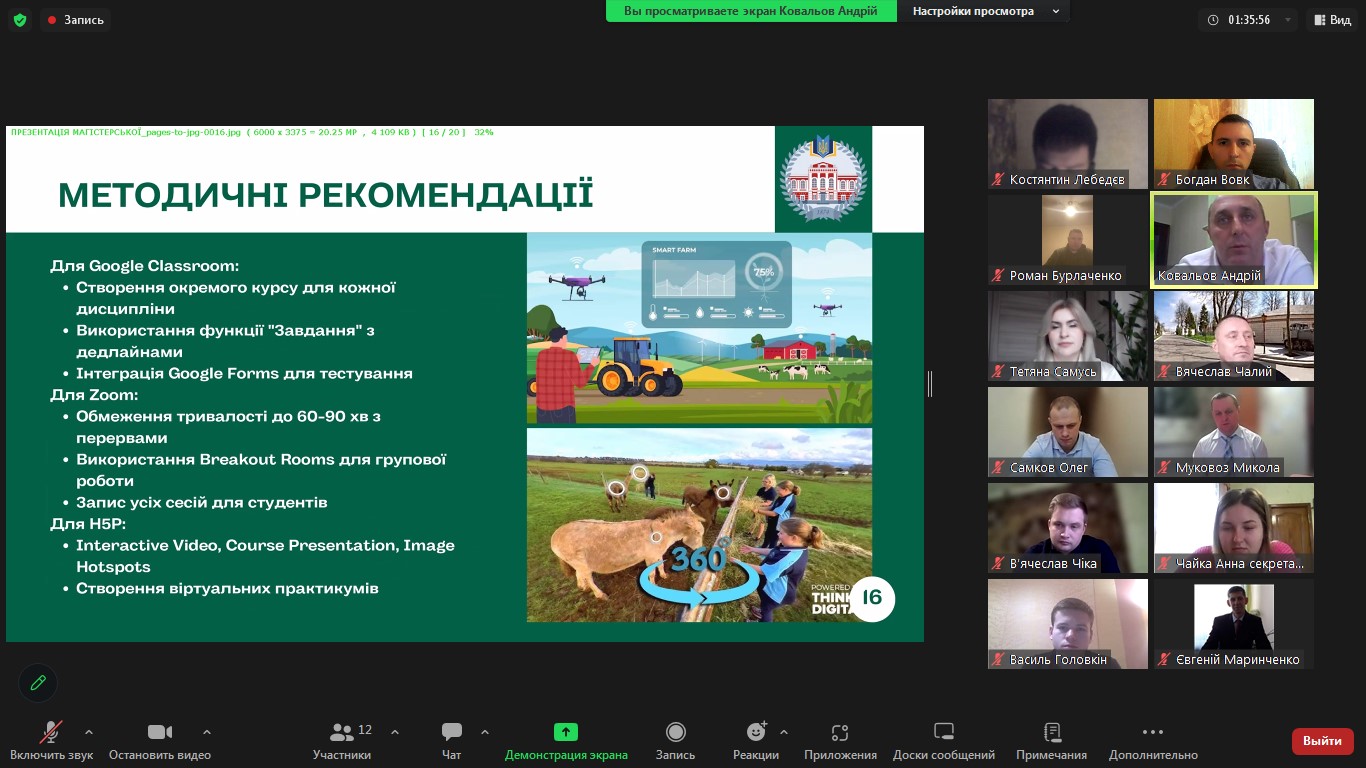Open Доски сообщений whiteboards icon

(944, 733)
